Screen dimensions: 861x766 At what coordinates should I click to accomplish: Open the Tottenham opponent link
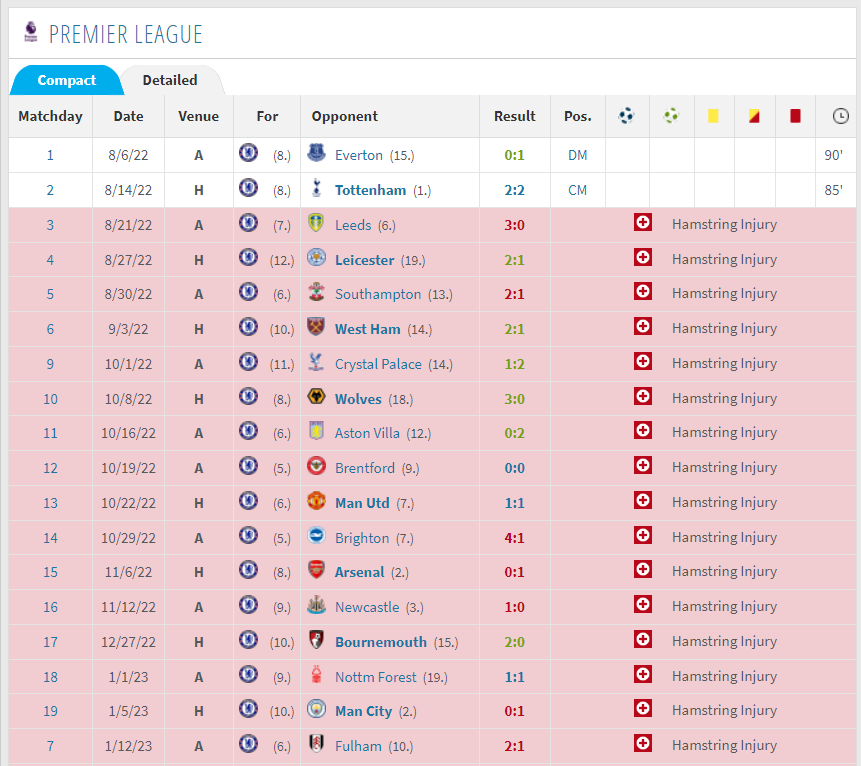click(x=371, y=190)
